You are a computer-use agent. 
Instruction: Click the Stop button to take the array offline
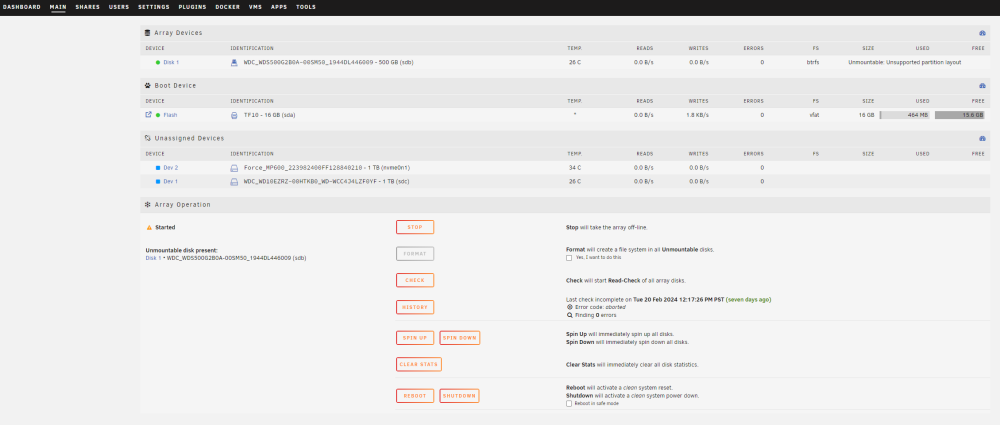[415, 227]
